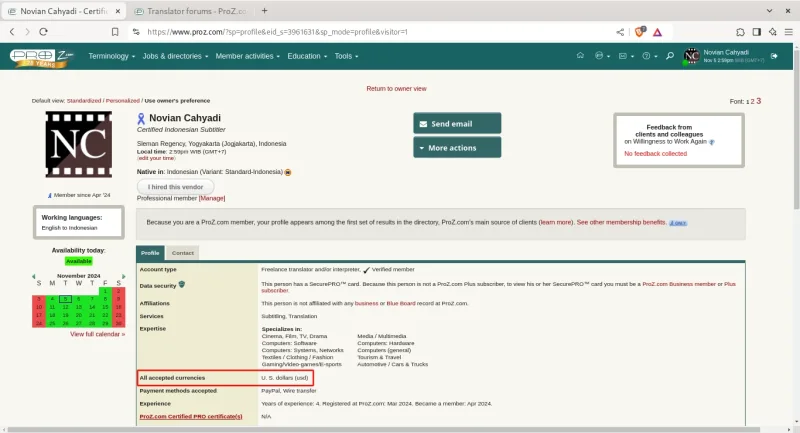Set font size to 3
Viewport: 800px width, 433px height.
click(x=759, y=101)
